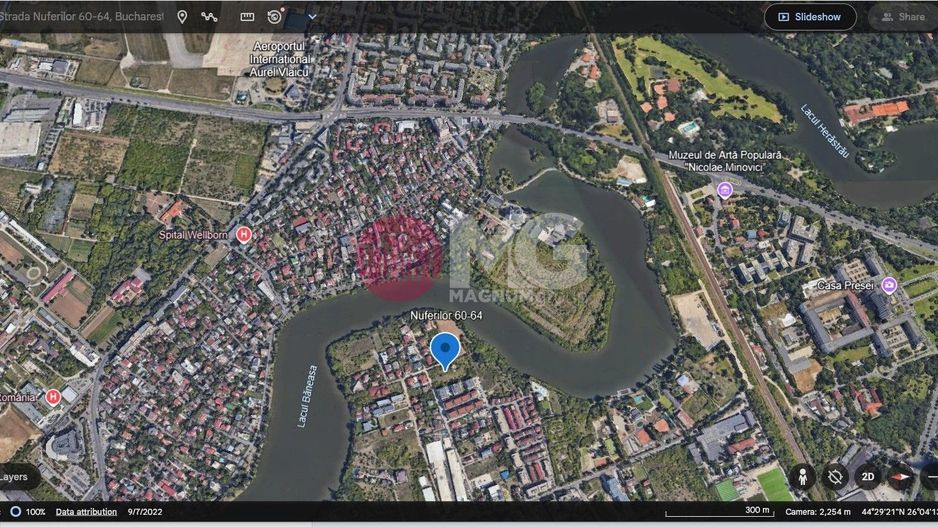Select the Spital Wellborn hospital marker

[244, 235]
